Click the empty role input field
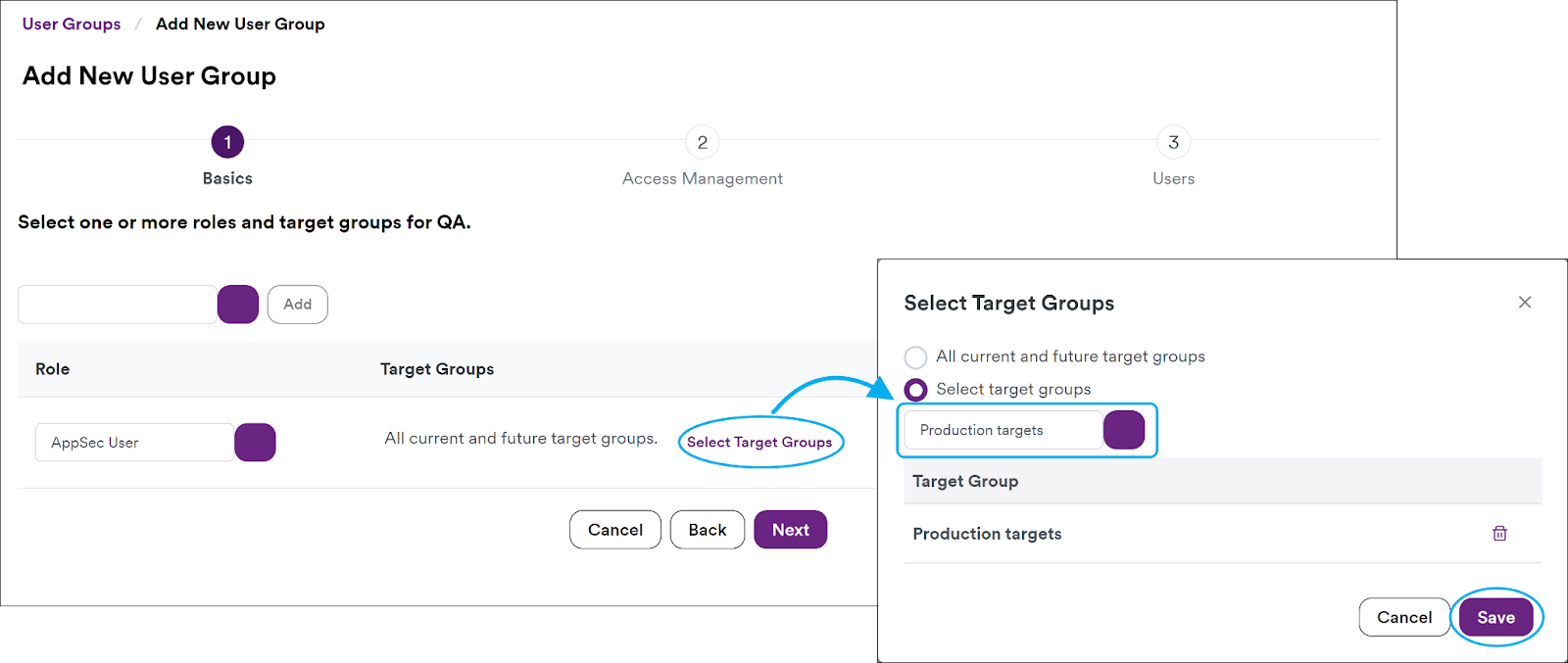Image resolution: width=1568 pixels, height=663 pixels. pos(118,305)
